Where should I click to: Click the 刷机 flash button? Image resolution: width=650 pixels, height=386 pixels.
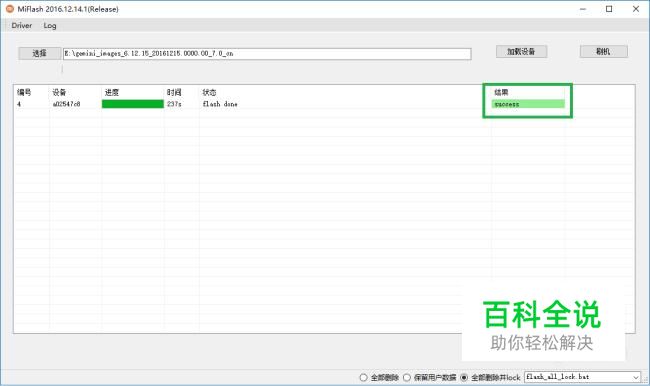(x=603, y=51)
